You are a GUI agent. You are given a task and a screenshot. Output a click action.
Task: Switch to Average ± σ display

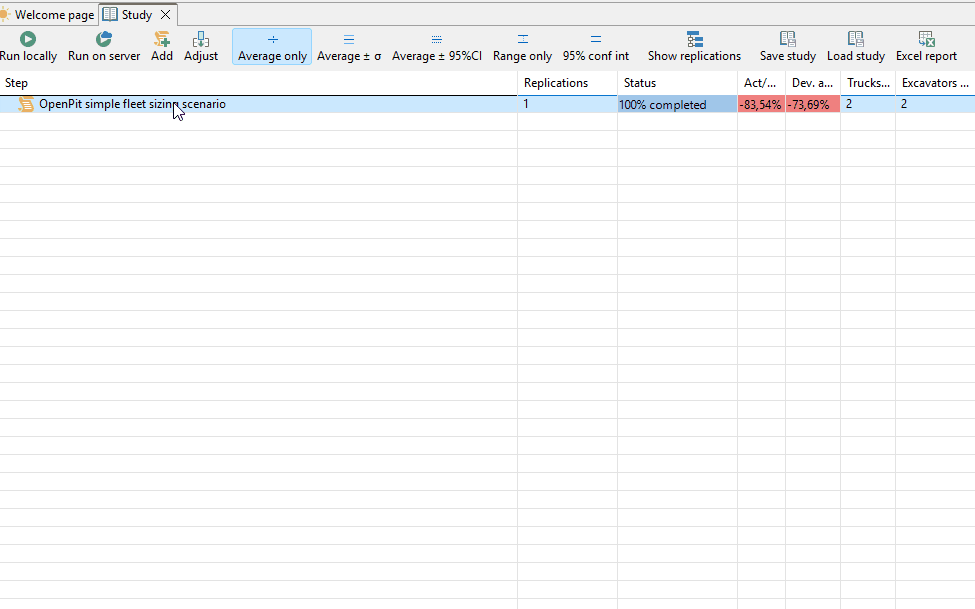(x=349, y=47)
